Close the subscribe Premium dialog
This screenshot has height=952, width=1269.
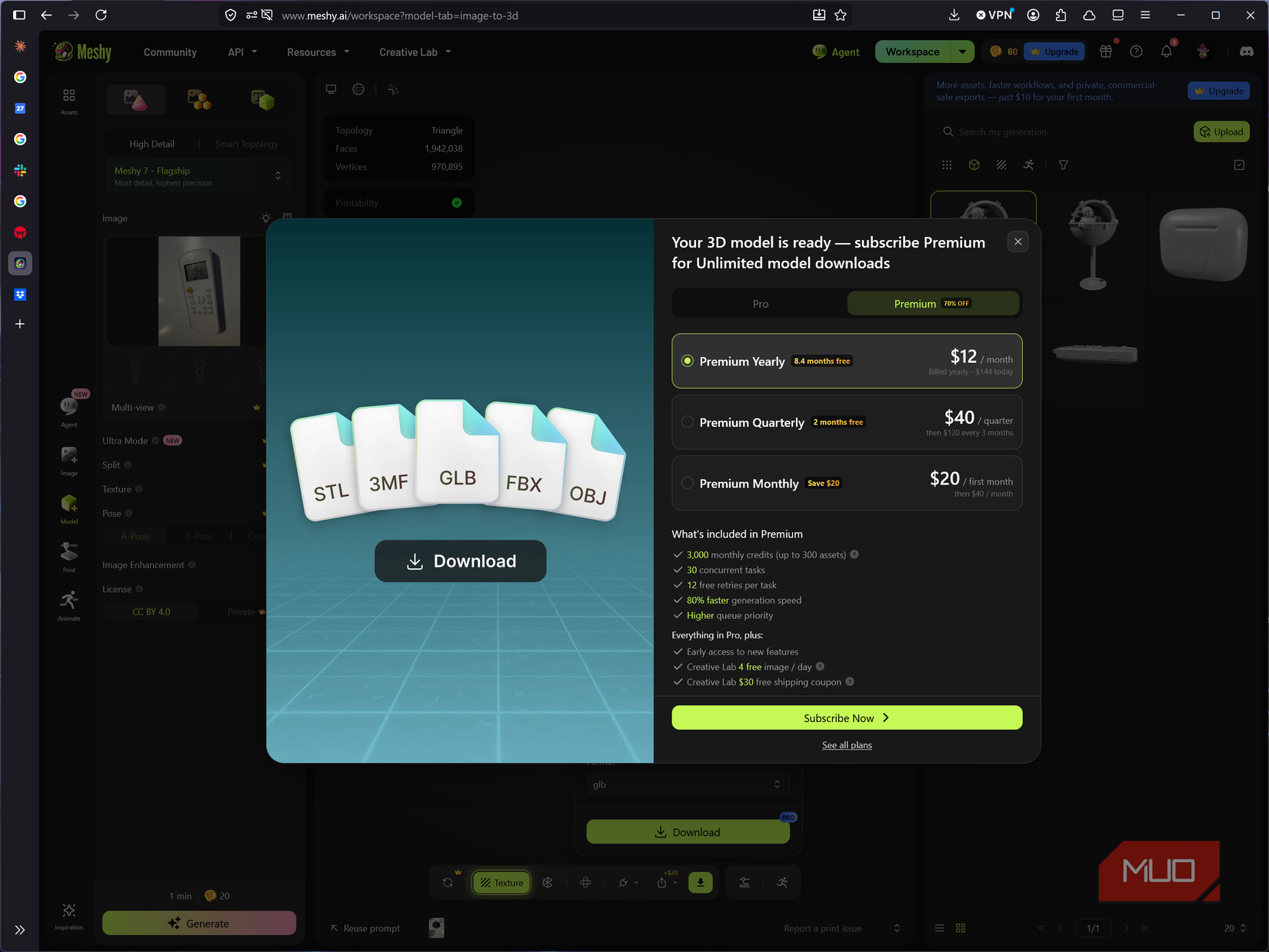click(1018, 241)
